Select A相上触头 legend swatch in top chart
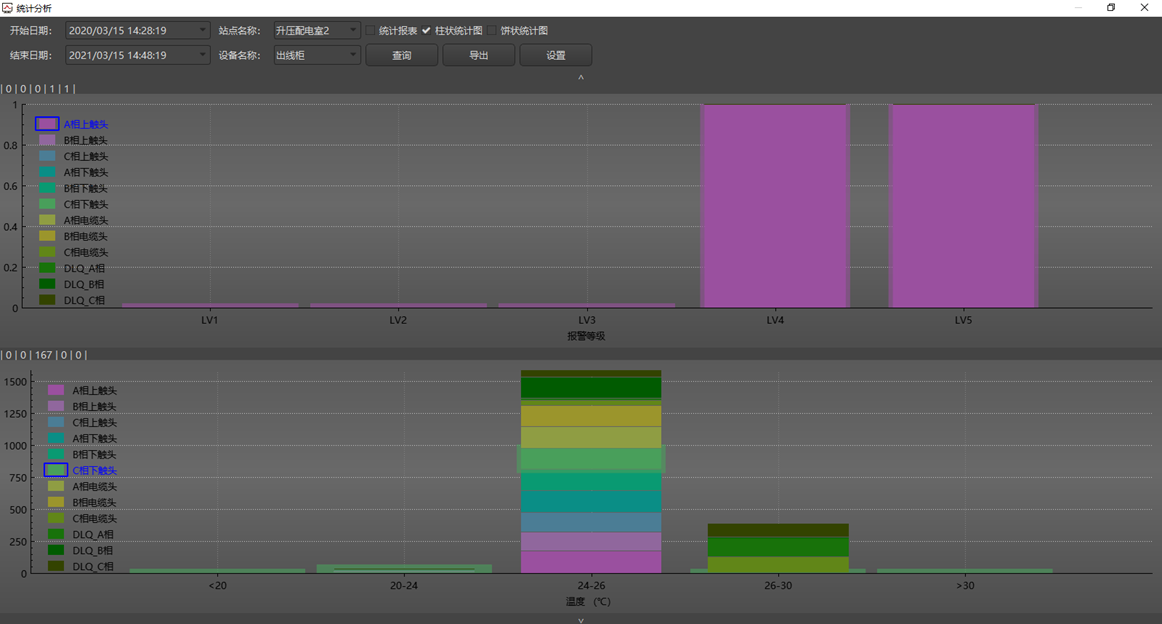The image size is (1162, 624). (47, 124)
